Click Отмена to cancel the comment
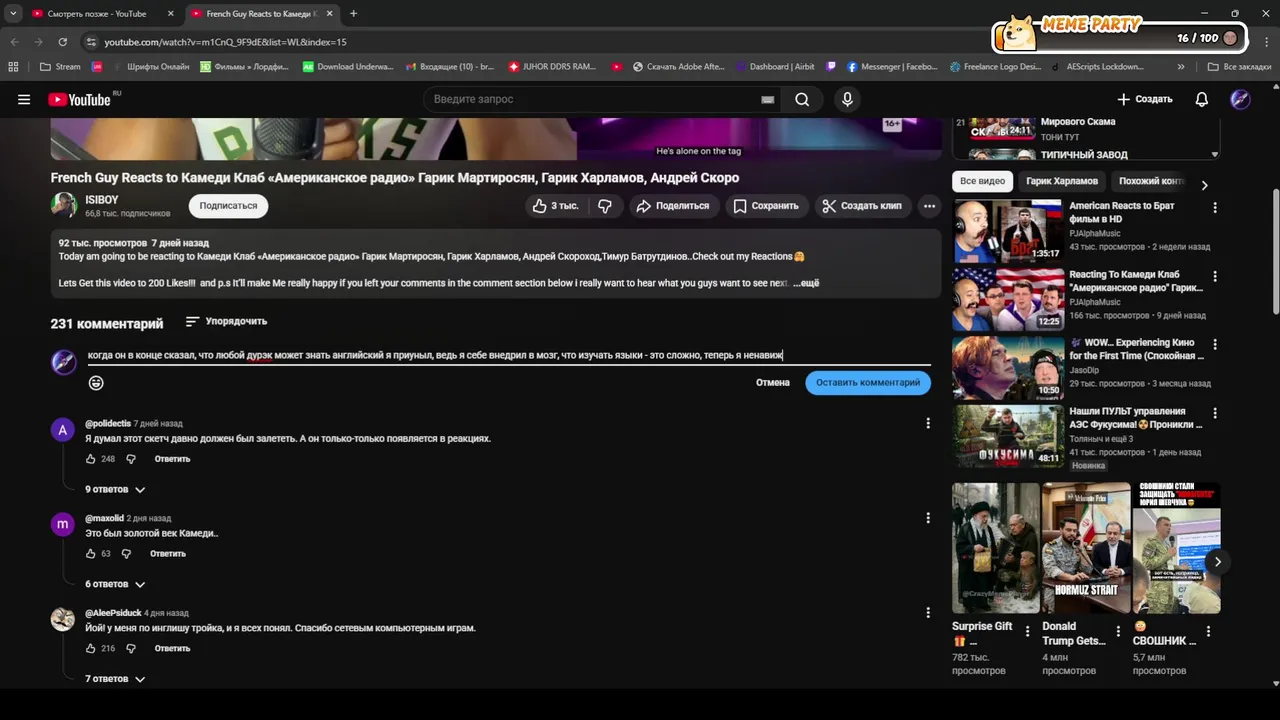This screenshot has height=720, width=1280. pos(772,383)
